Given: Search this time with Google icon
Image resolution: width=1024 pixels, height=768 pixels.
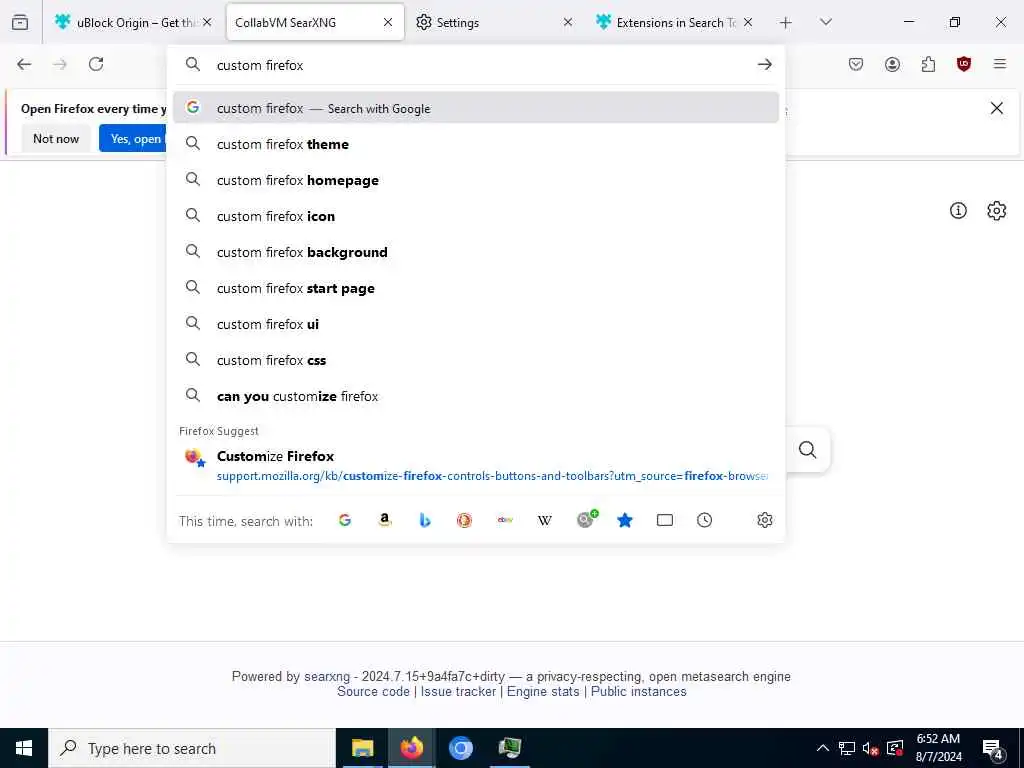Looking at the screenshot, I should point(345,520).
